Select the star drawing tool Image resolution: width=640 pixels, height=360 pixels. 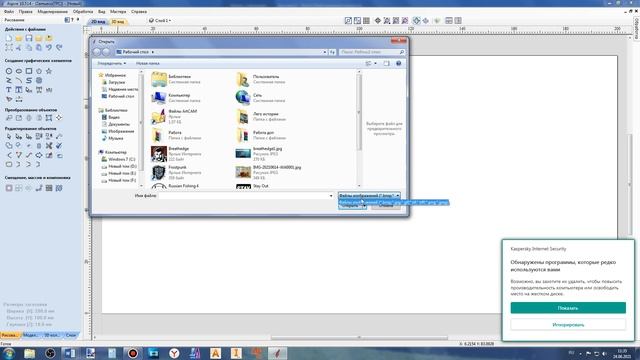click(x=49, y=71)
